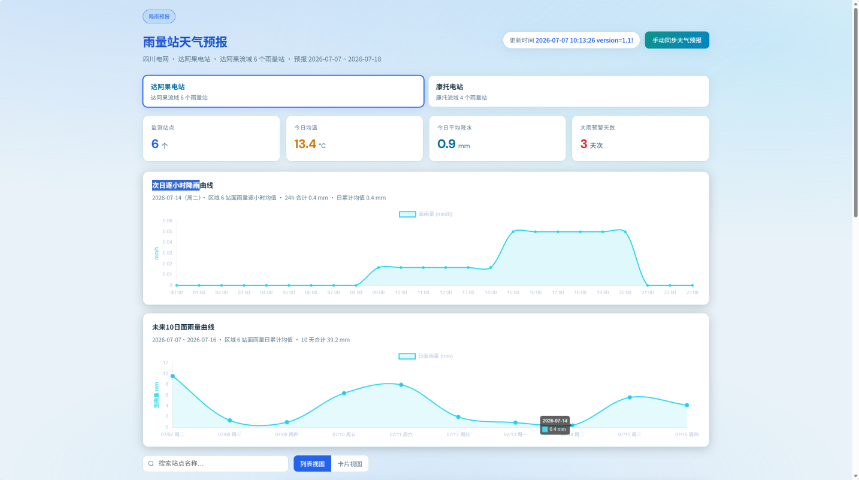Switch to the 康托电站 station tab

point(568,92)
